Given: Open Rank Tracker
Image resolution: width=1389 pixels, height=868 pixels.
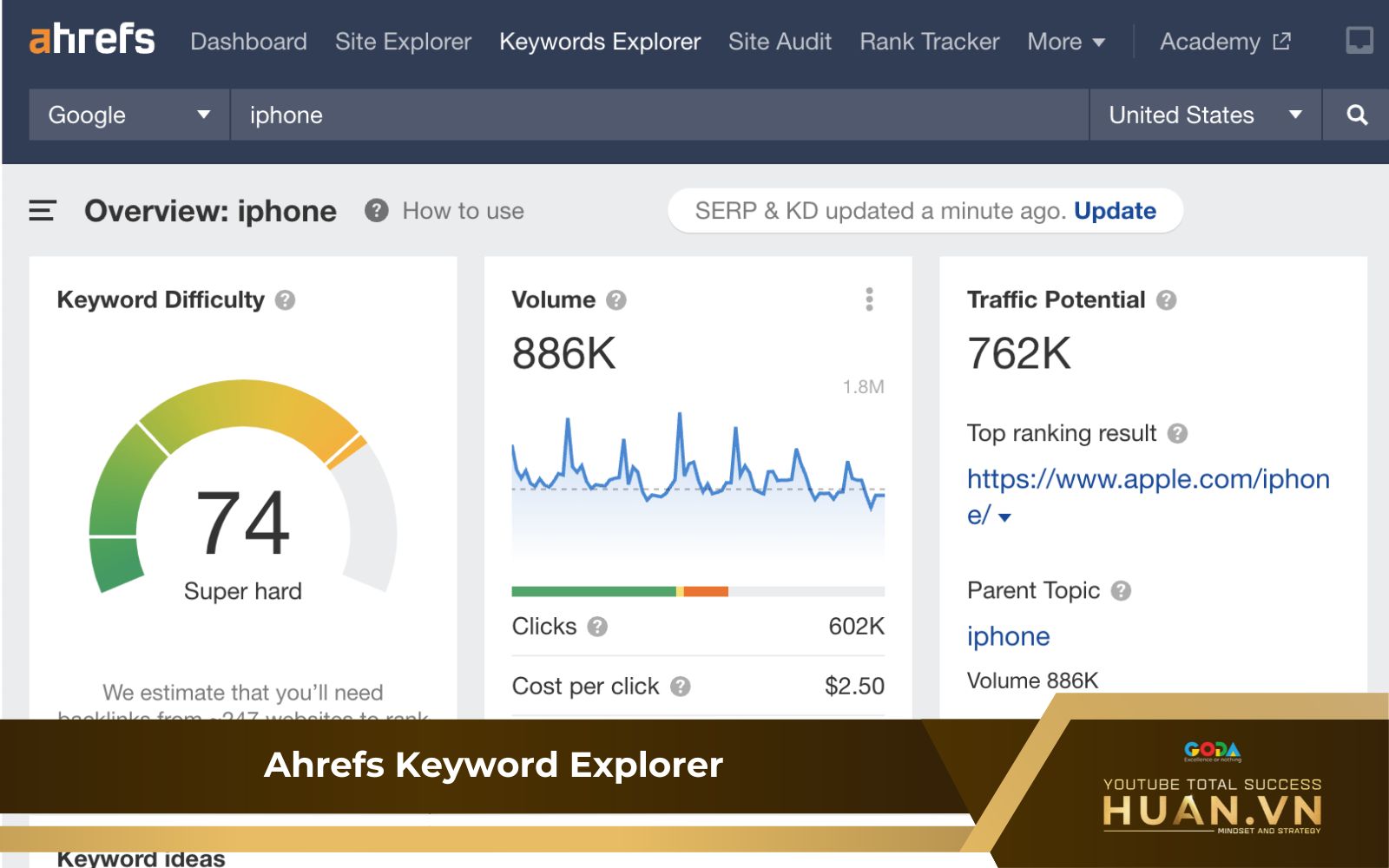Looking at the screenshot, I should click(x=929, y=42).
